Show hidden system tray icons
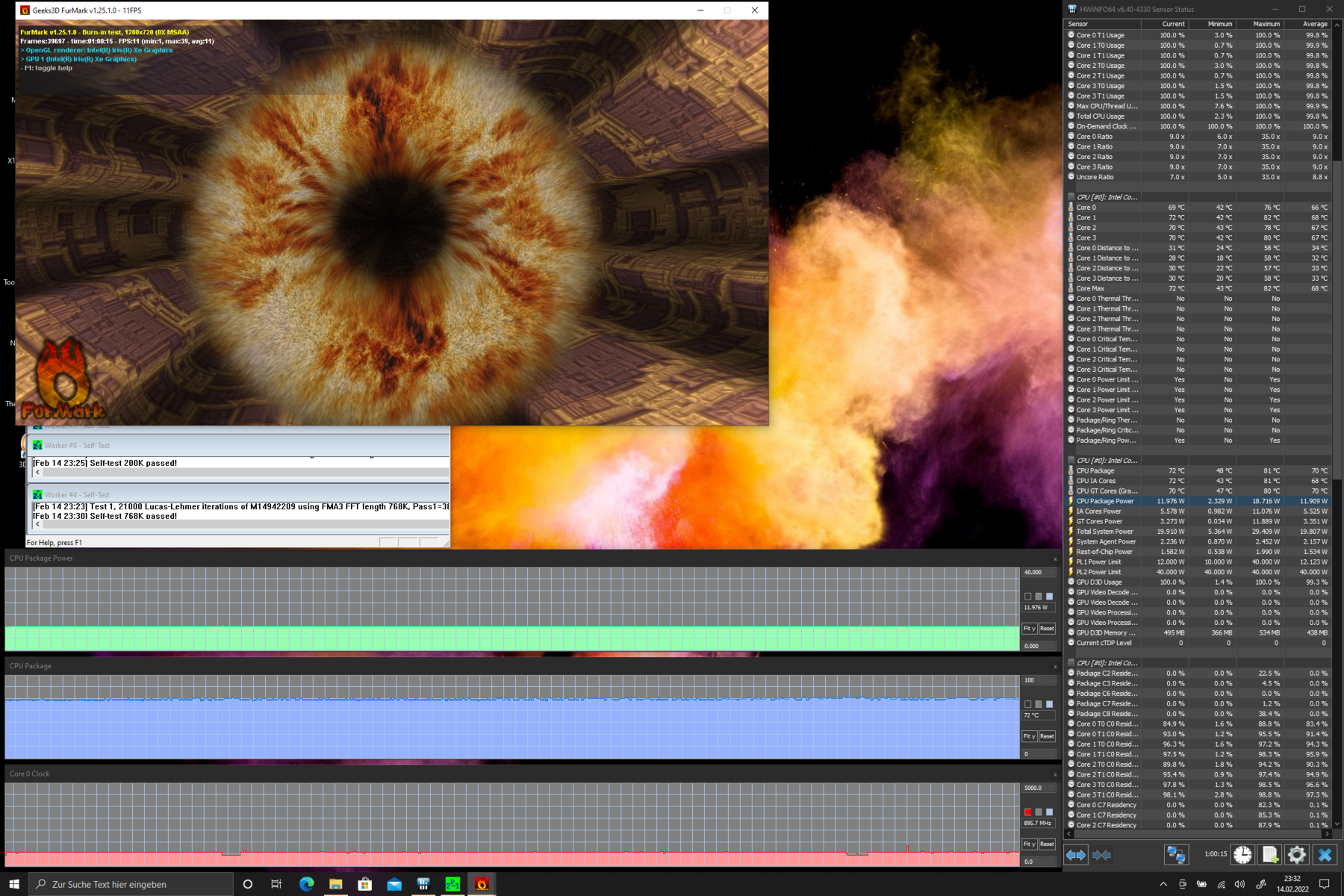Image resolution: width=1344 pixels, height=896 pixels. pos(1163,884)
